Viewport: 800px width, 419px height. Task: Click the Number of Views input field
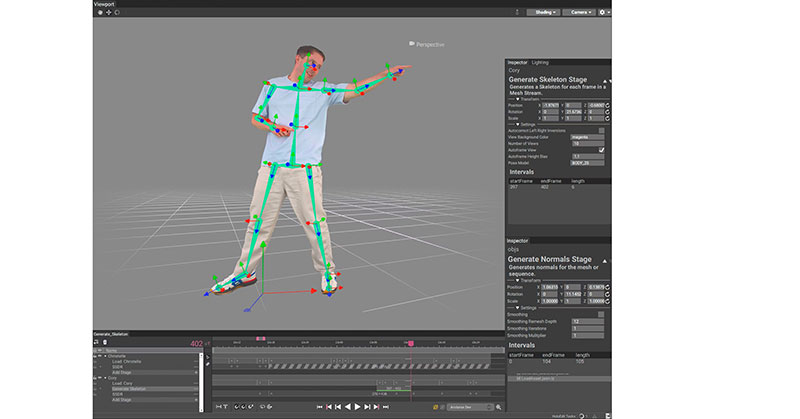(588, 143)
